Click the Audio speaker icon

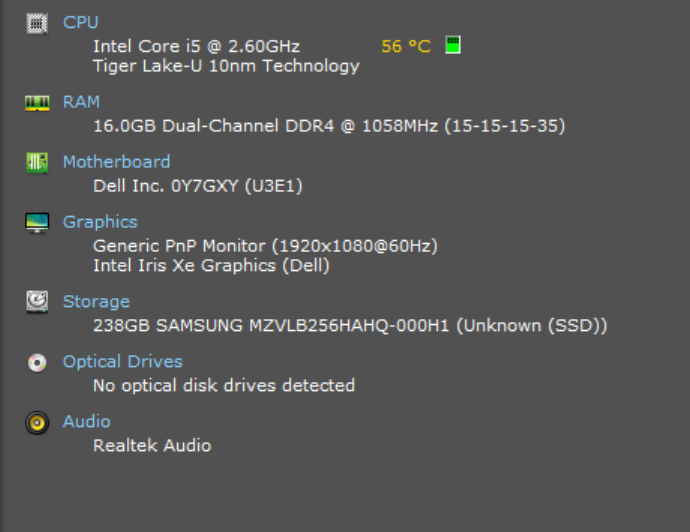37,423
